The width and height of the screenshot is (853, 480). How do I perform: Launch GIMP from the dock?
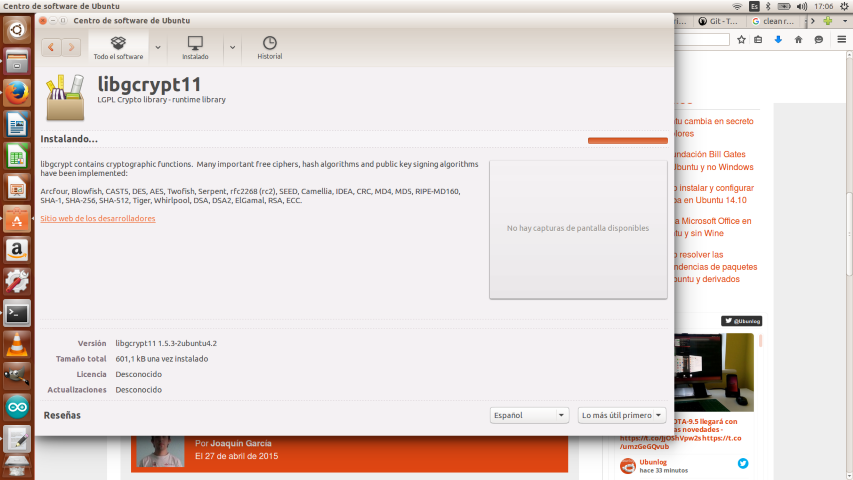point(17,376)
